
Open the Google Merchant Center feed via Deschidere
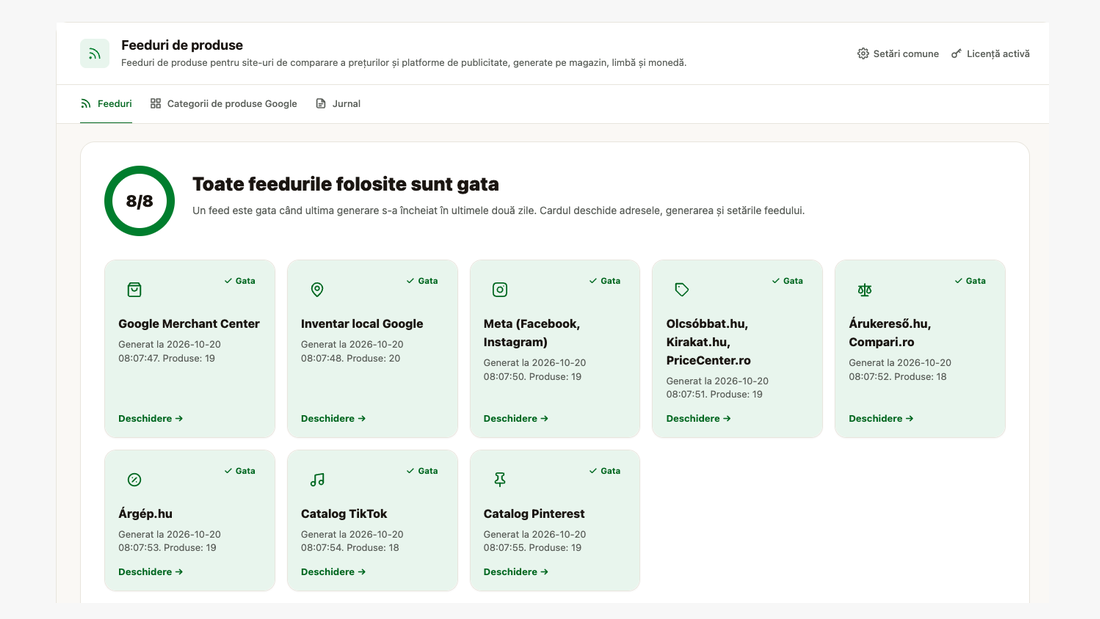click(x=151, y=418)
